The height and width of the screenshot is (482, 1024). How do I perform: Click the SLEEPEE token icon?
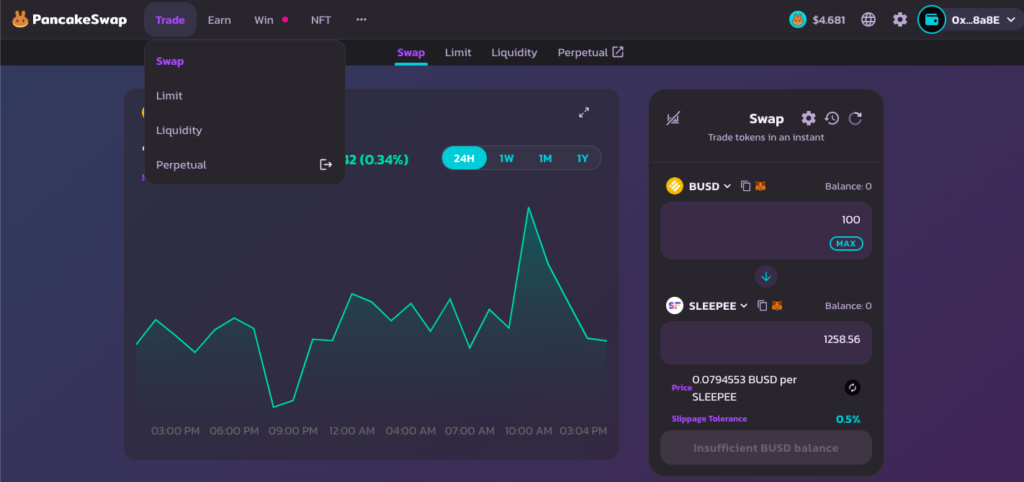[x=675, y=306]
